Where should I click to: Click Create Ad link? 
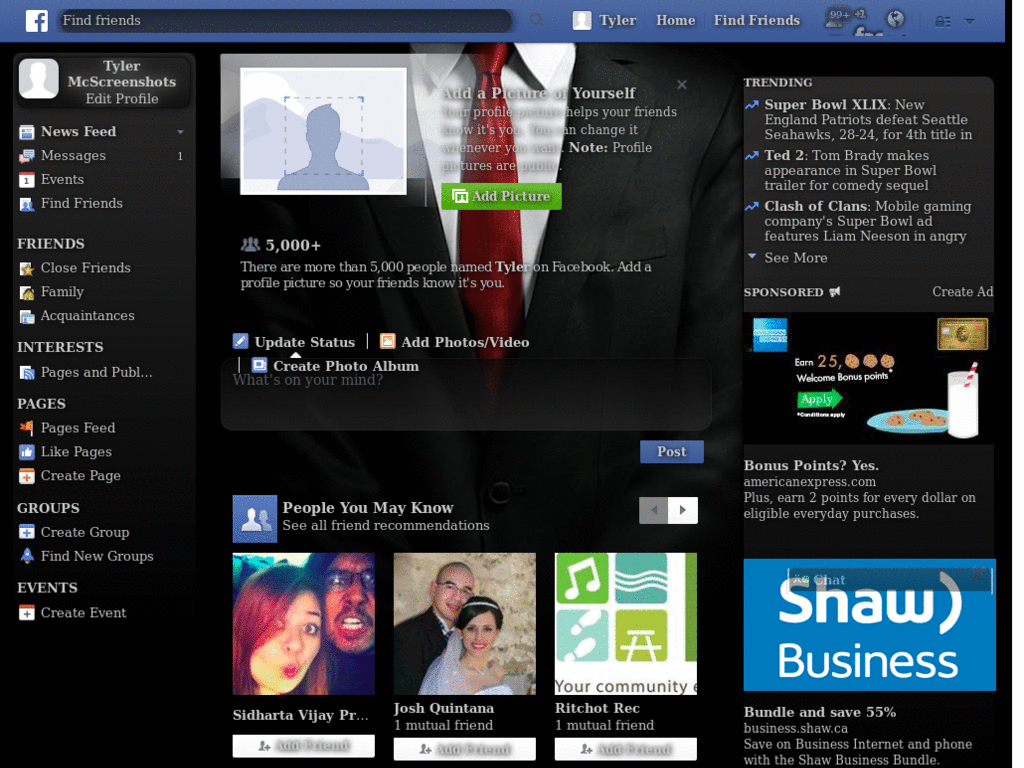click(962, 292)
